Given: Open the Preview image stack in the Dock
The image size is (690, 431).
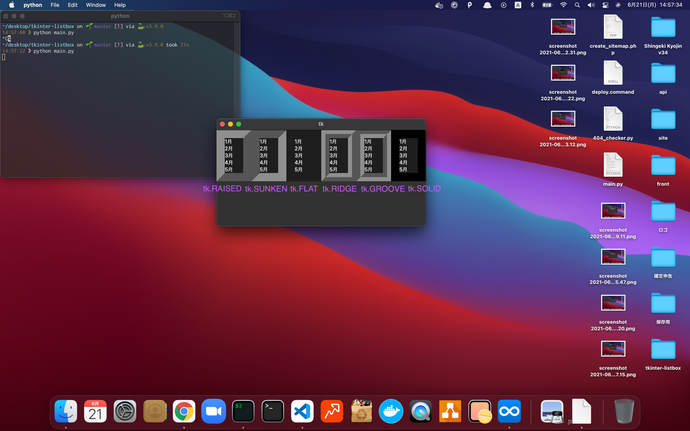Looking at the screenshot, I should [552, 411].
